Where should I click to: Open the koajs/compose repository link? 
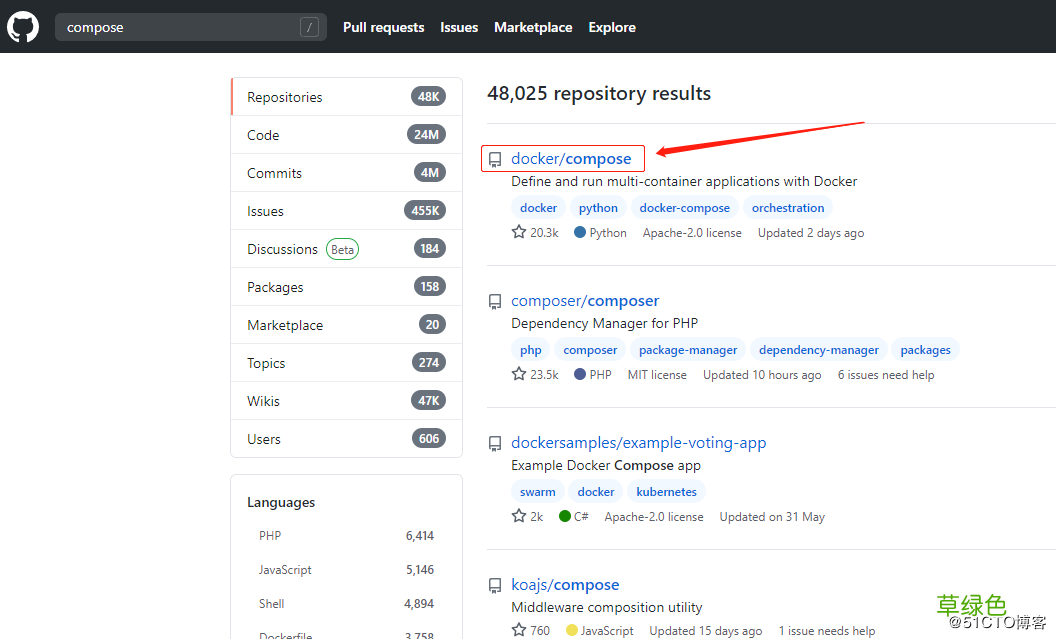pos(565,585)
